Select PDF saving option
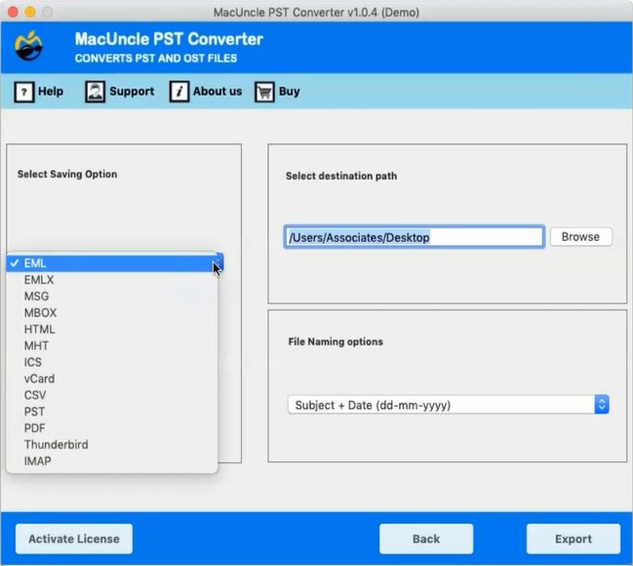The image size is (633, 566). pyautogui.click(x=112, y=428)
